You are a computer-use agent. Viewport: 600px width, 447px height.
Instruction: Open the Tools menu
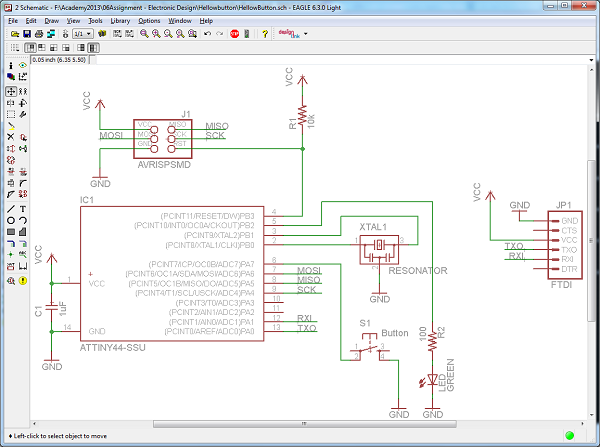pyautogui.click(x=95, y=21)
